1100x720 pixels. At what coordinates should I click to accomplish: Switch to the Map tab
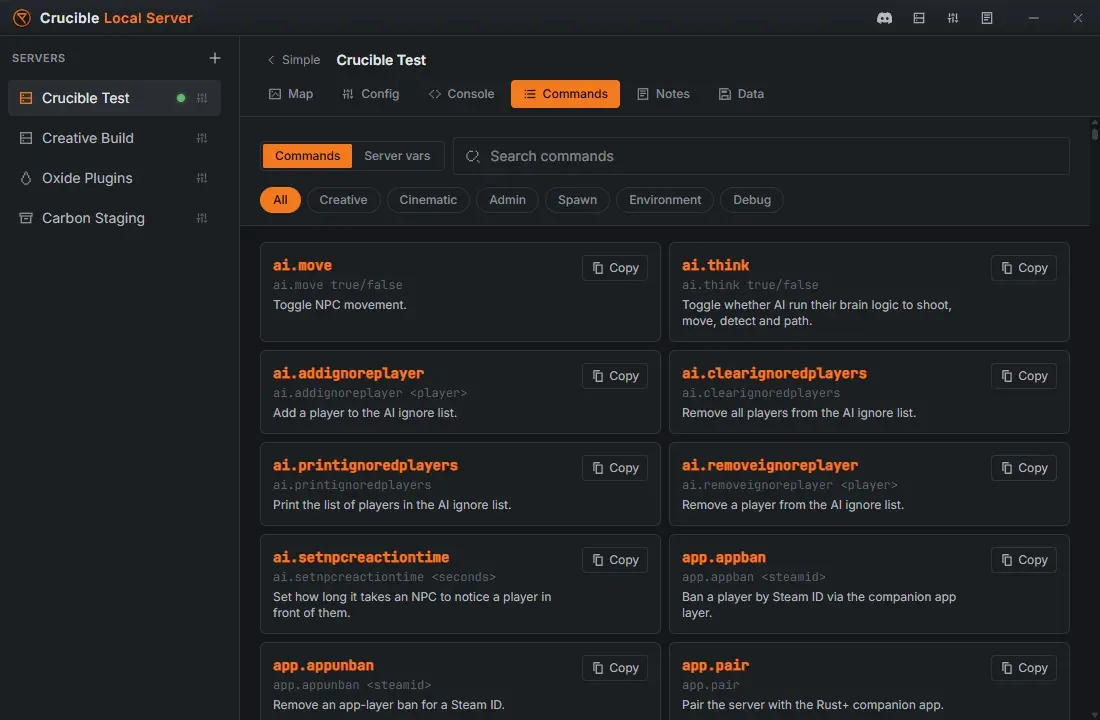click(x=291, y=94)
